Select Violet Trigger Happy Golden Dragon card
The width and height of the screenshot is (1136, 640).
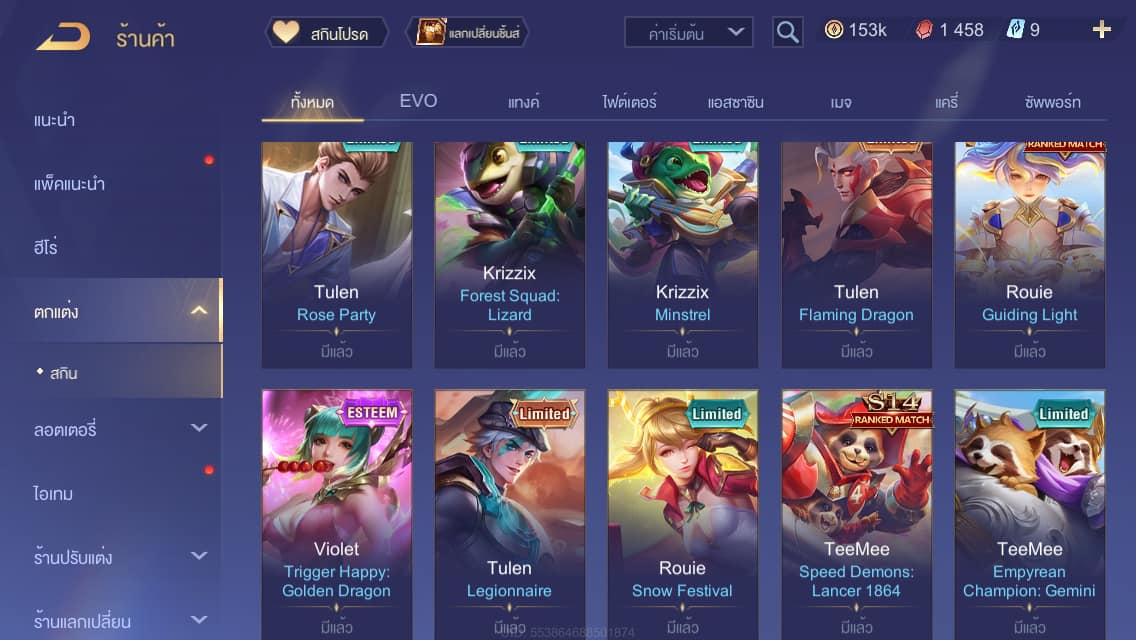click(x=336, y=515)
